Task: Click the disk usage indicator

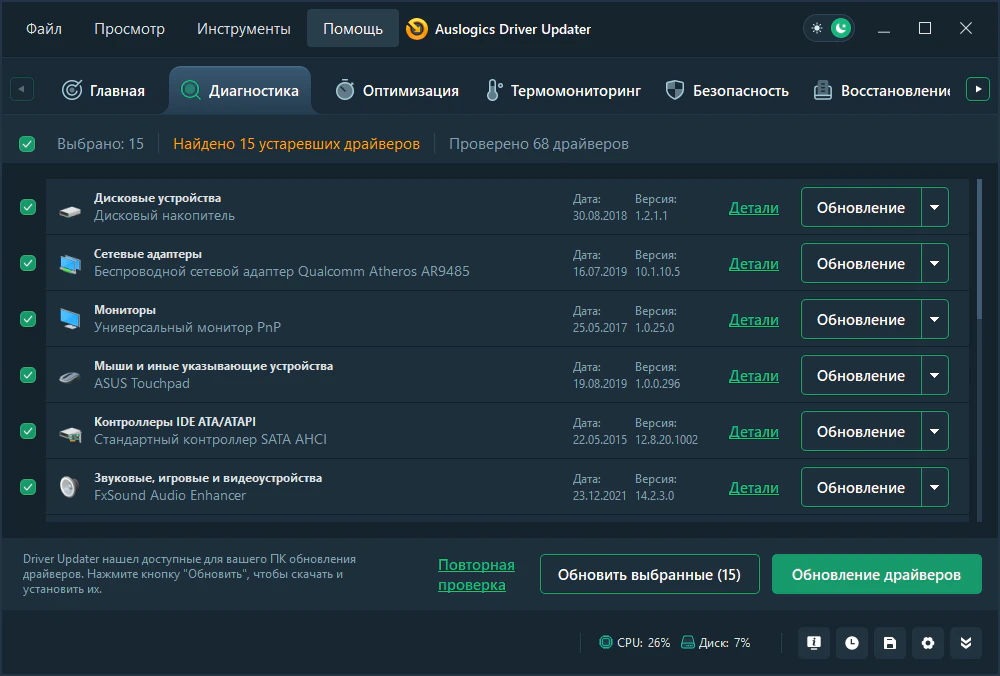Action: [716, 643]
